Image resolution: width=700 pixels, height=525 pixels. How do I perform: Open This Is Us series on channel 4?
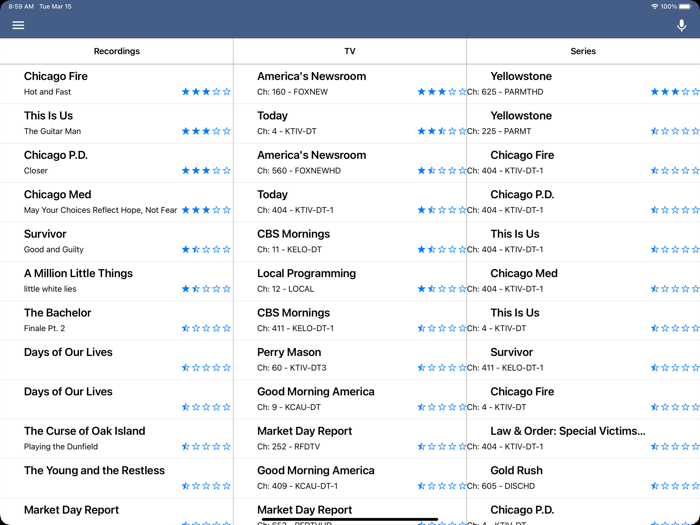[583, 320]
